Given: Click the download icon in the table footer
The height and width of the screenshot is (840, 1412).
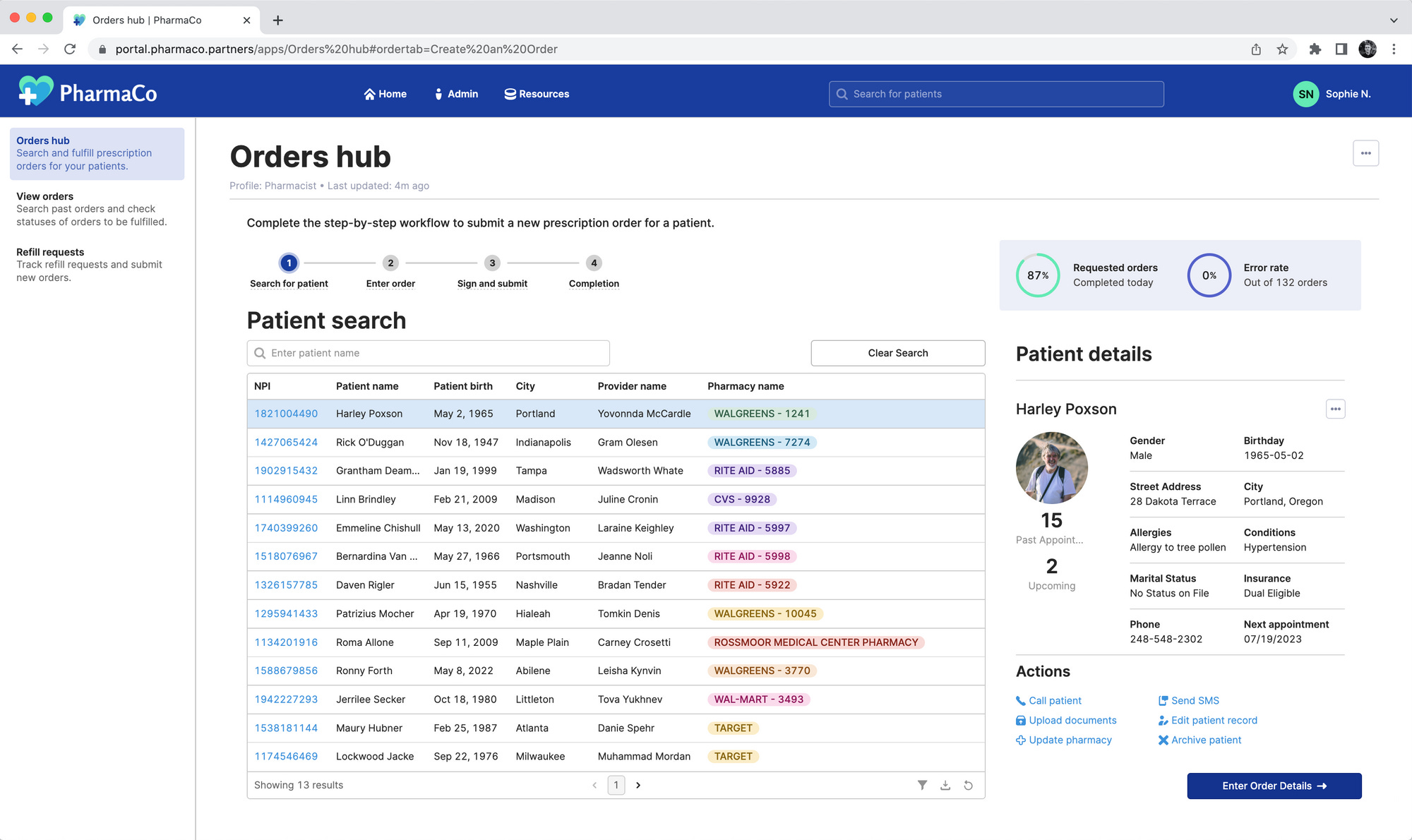Looking at the screenshot, I should (x=945, y=785).
